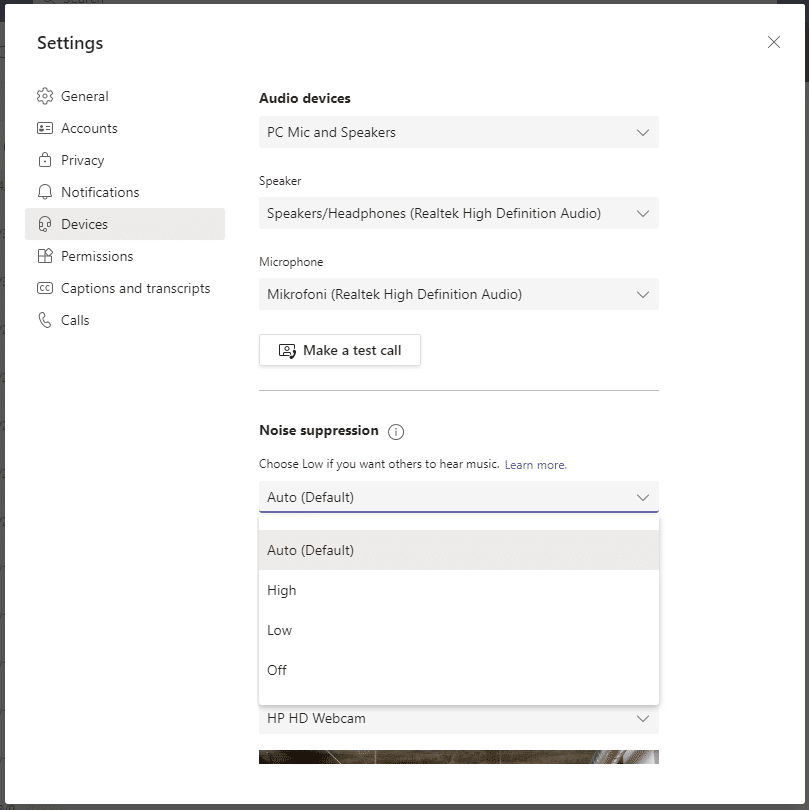This screenshot has height=810, width=809.
Task: Open the Learn more link
Action: pyautogui.click(x=535, y=465)
